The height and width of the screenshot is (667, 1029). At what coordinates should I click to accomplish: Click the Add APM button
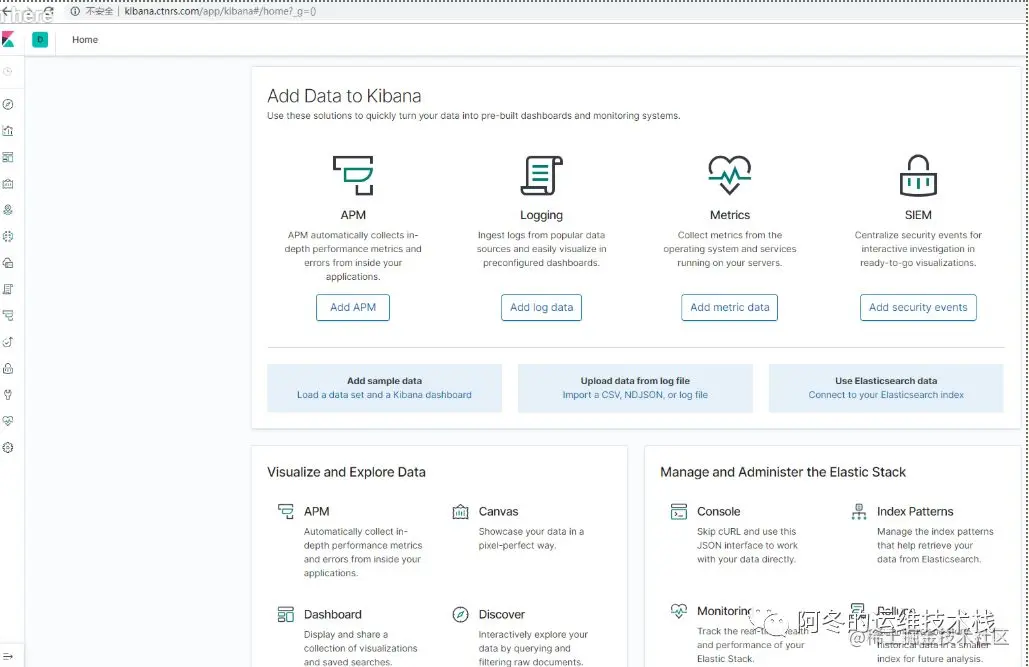click(353, 307)
